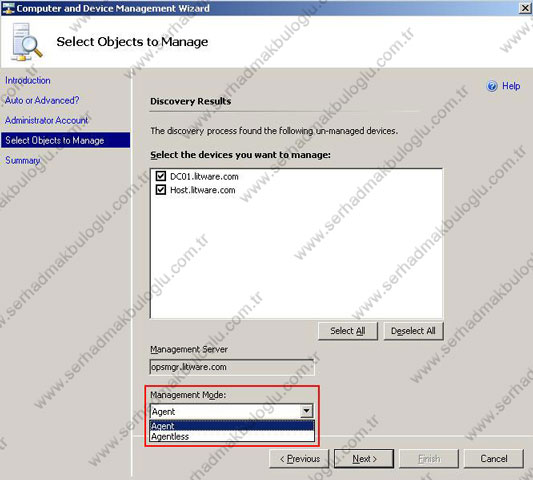This screenshot has width=533, height=480.
Task: Click the Deselect All button
Action: click(413, 331)
